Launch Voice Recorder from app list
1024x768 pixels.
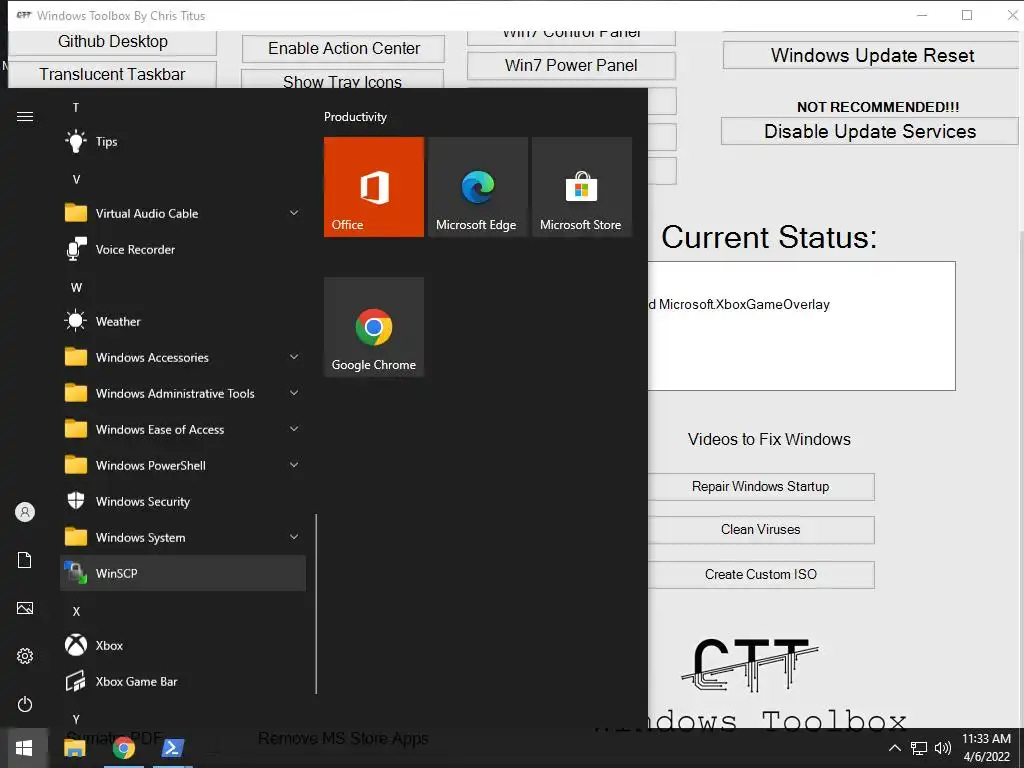coord(182,249)
